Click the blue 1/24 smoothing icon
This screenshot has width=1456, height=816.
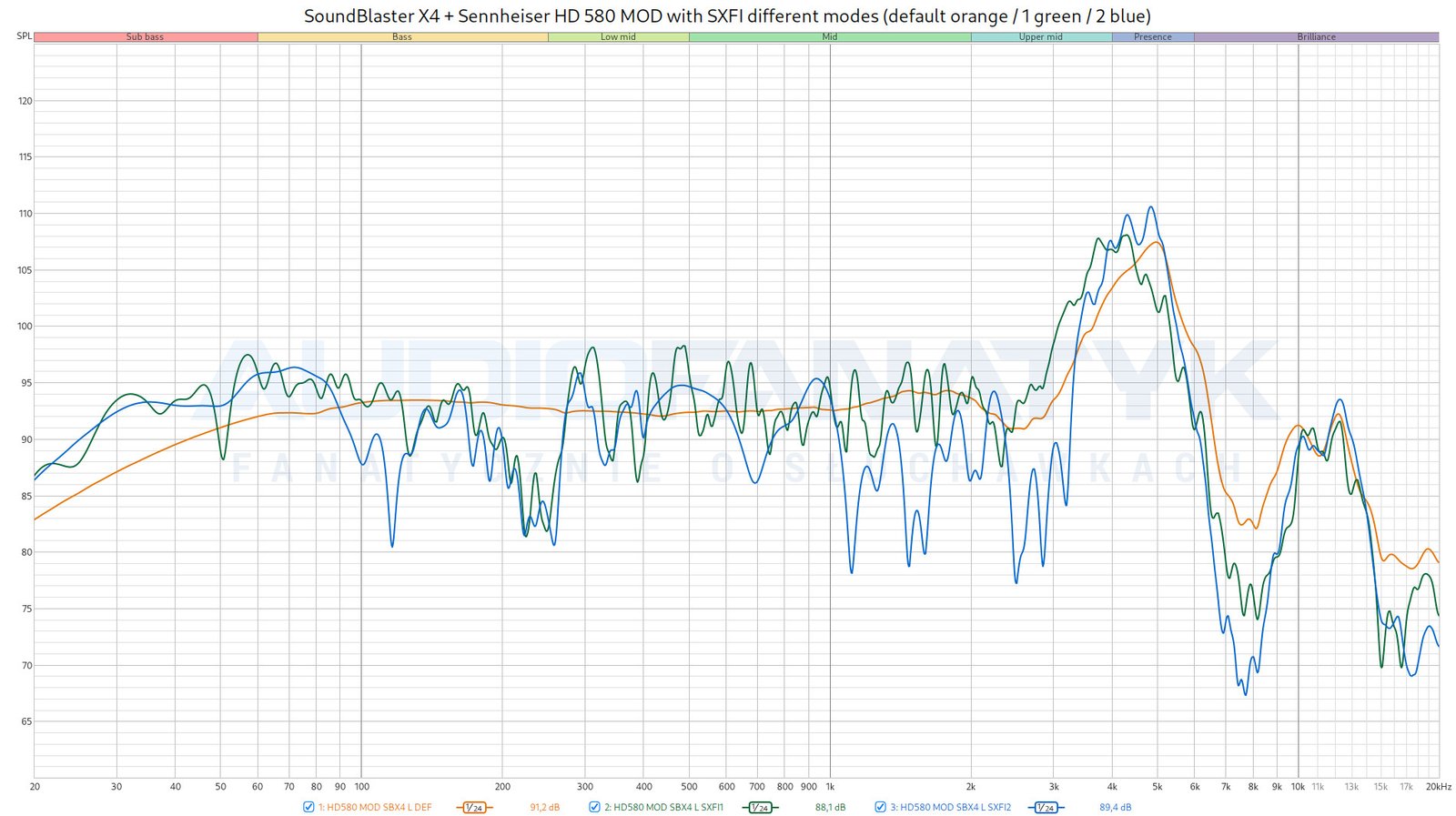1046,807
